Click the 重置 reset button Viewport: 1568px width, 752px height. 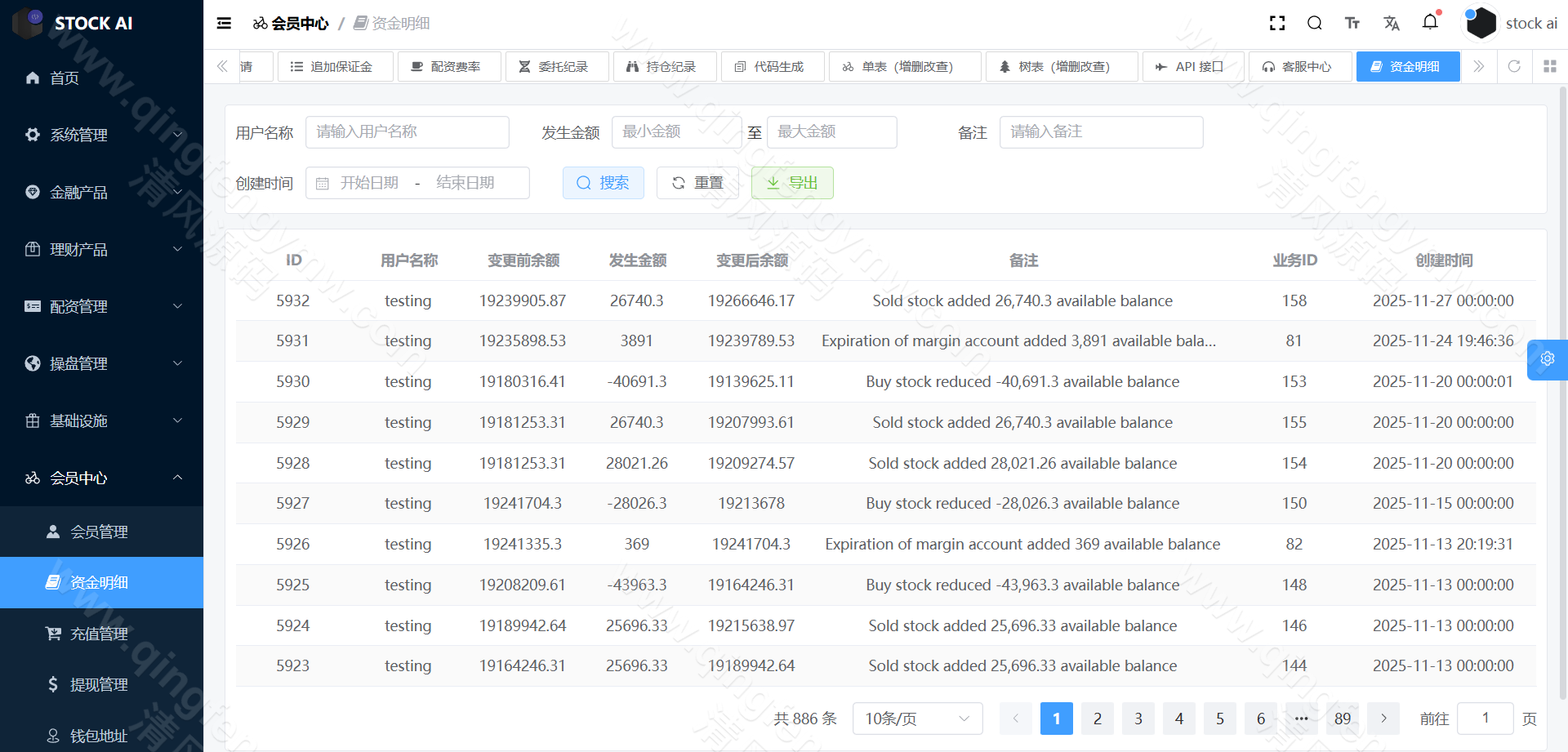(x=697, y=182)
